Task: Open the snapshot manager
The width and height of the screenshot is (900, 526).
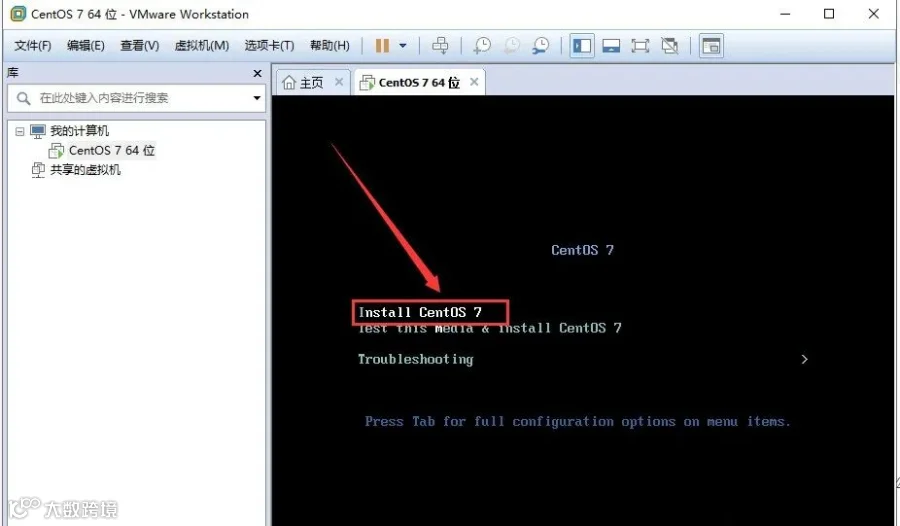Action: (541, 45)
